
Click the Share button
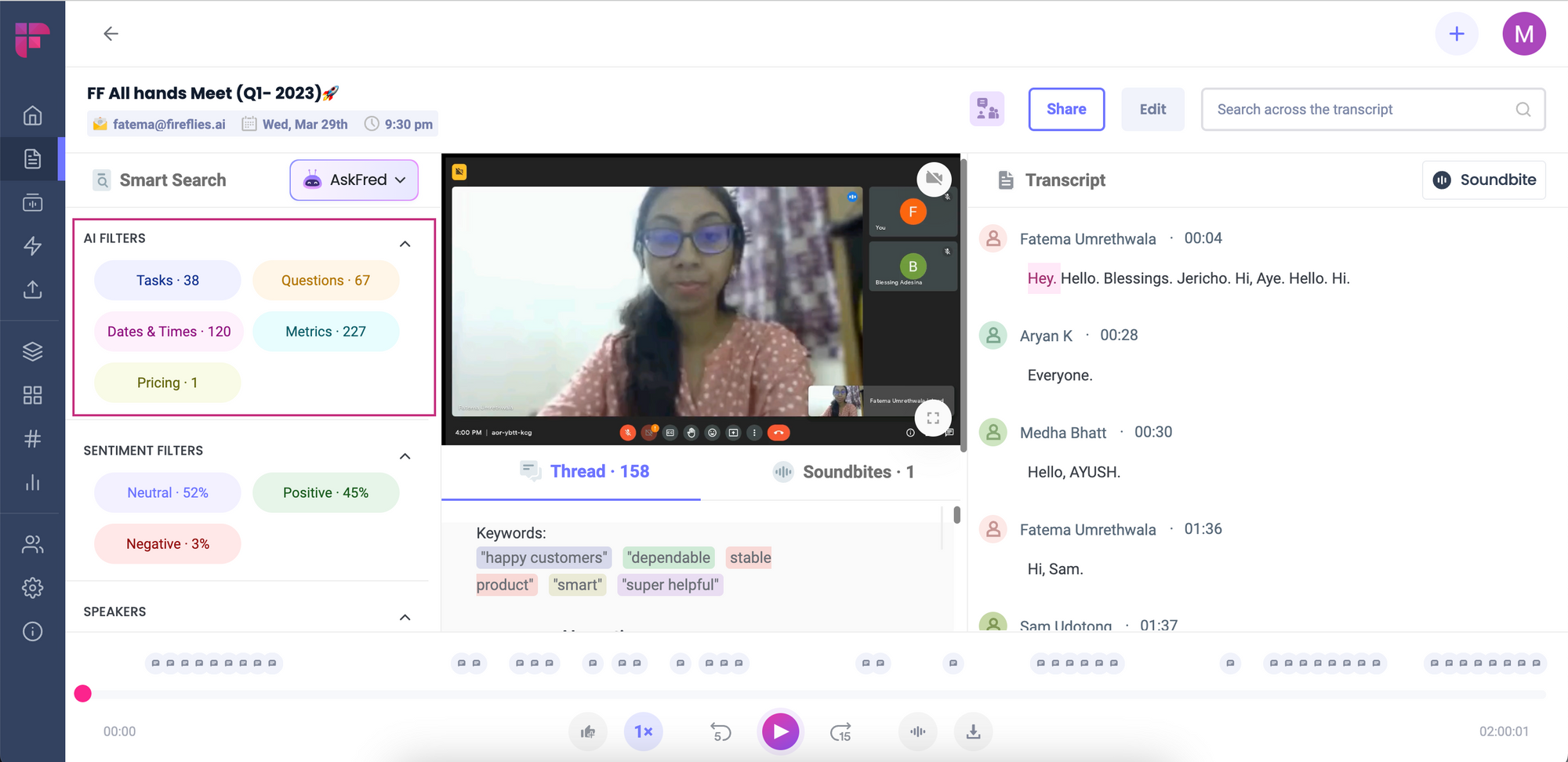point(1066,109)
